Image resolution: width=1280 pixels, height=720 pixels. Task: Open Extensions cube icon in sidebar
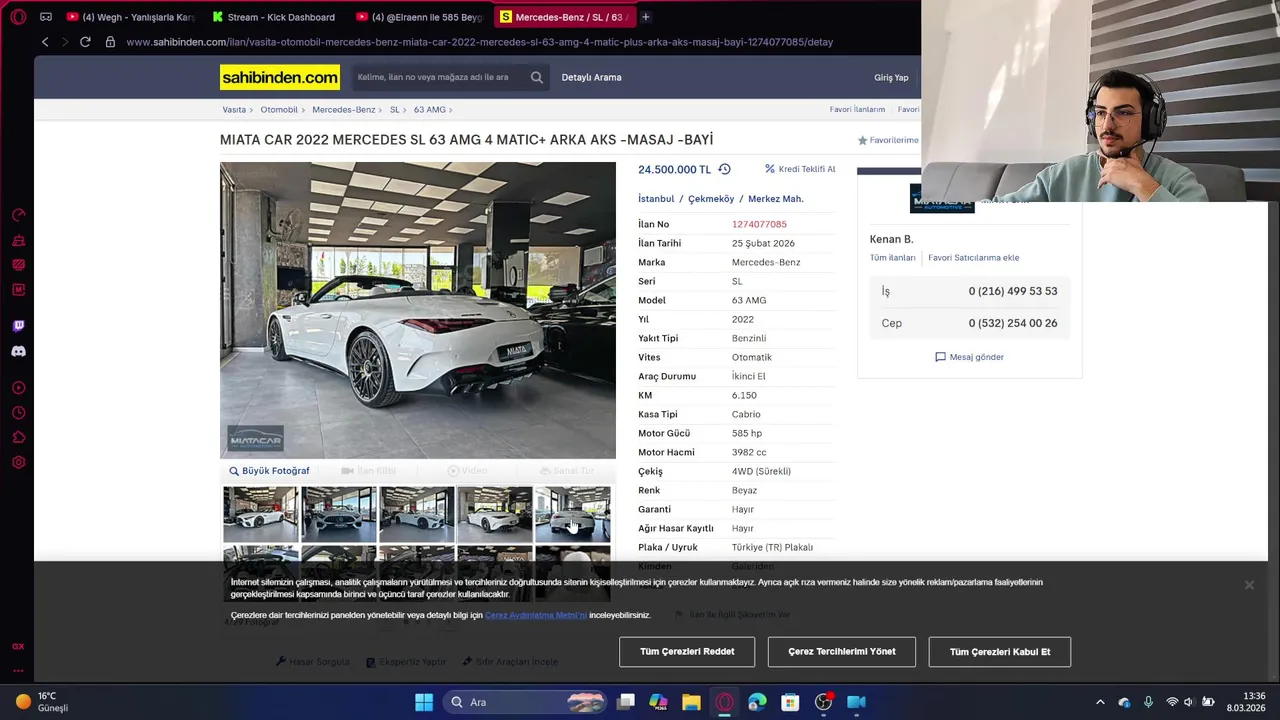(18, 437)
